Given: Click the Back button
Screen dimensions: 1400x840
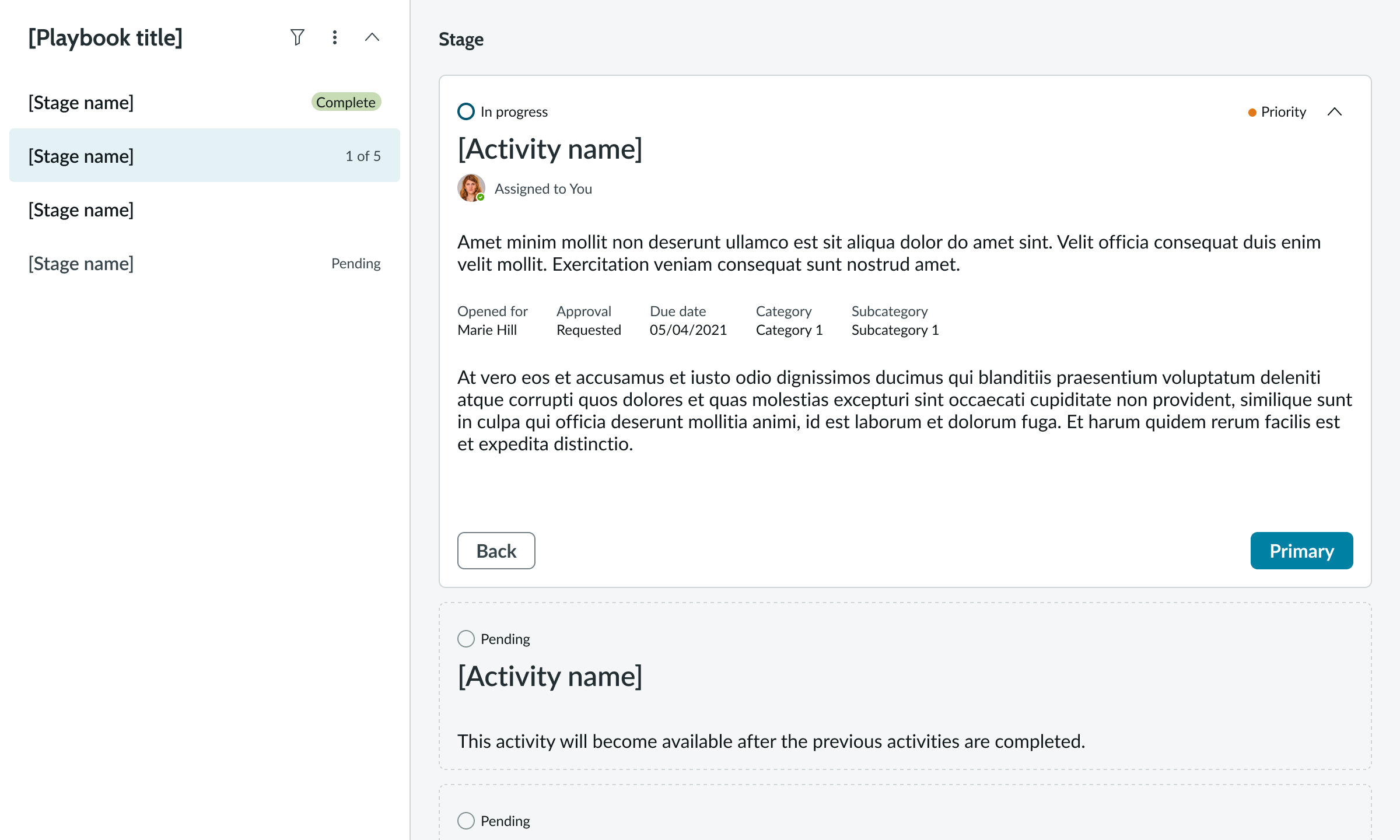Looking at the screenshot, I should 496,550.
